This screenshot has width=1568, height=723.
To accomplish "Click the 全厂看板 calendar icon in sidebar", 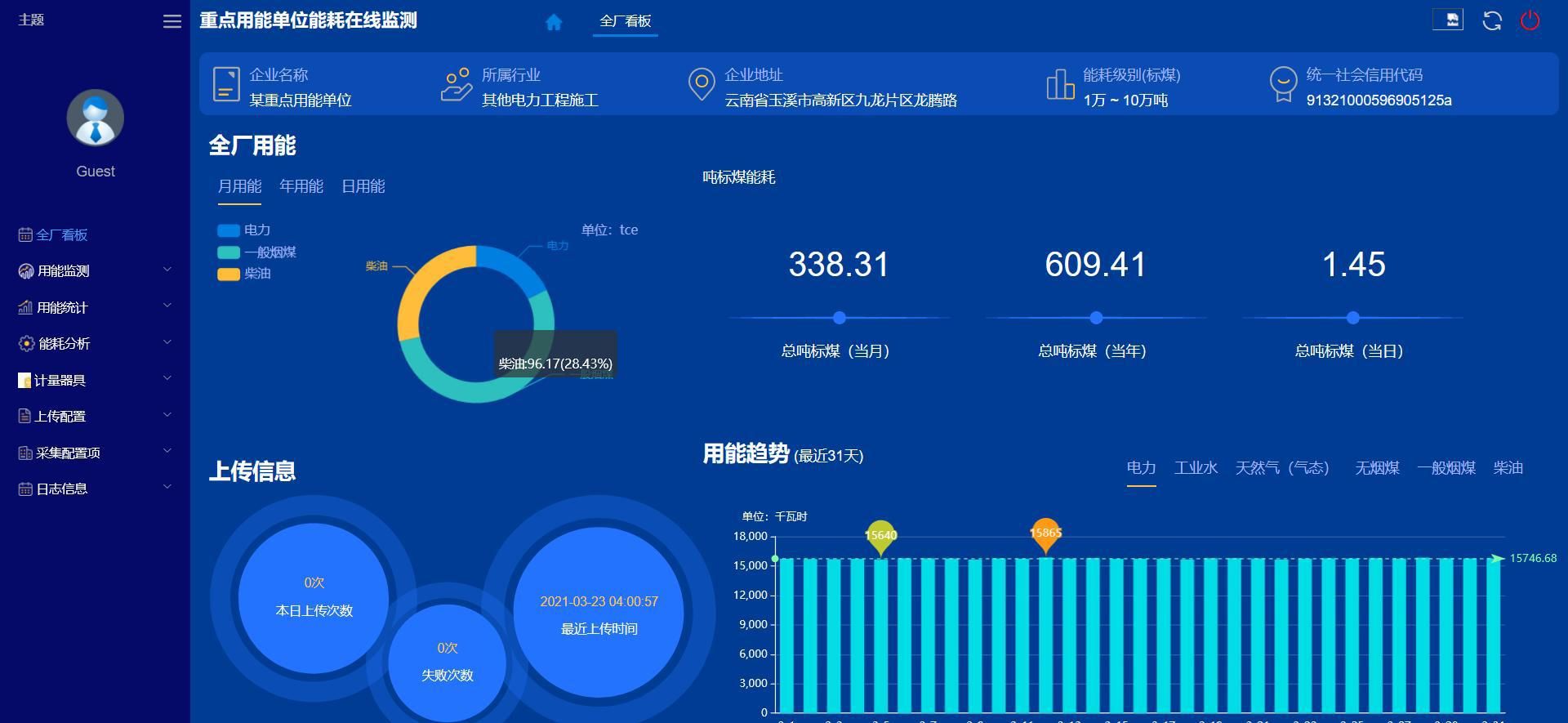I will point(25,235).
